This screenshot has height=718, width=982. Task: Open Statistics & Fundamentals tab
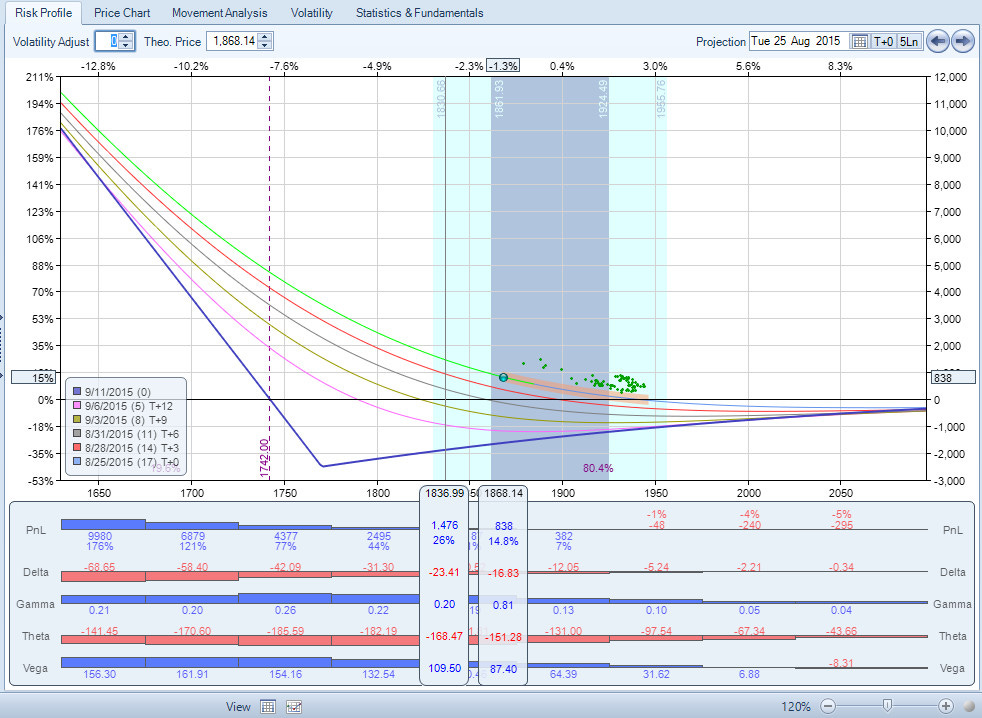click(x=420, y=13)
